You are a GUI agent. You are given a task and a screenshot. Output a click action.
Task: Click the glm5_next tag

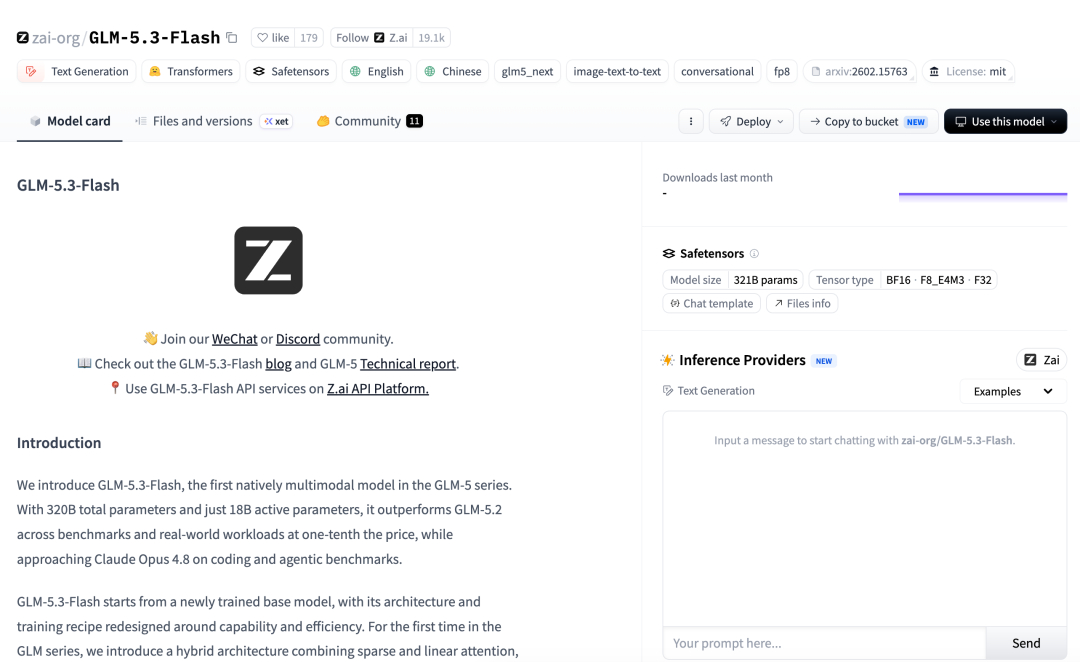tap(528, 72)
